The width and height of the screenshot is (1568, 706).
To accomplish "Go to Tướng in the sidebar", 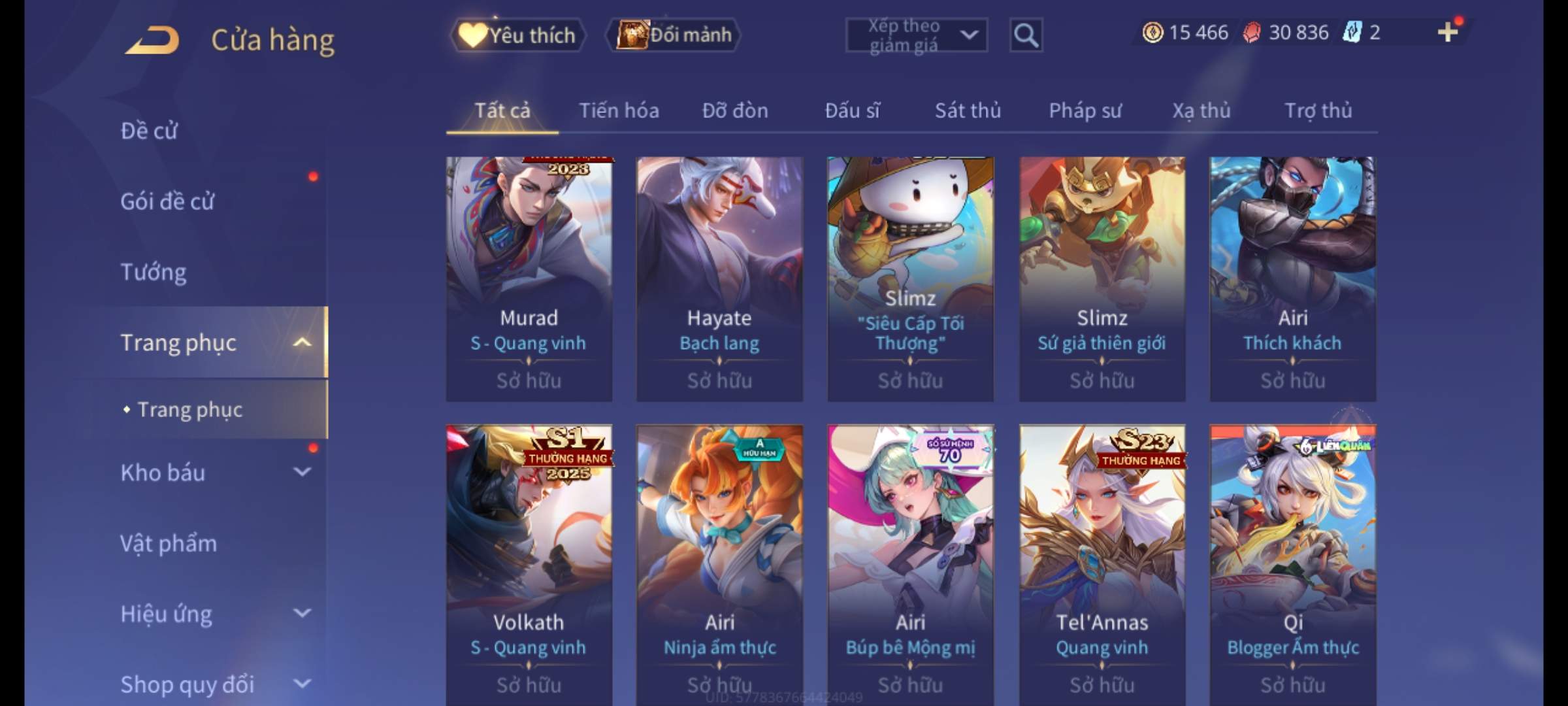I will coord(154,271).
